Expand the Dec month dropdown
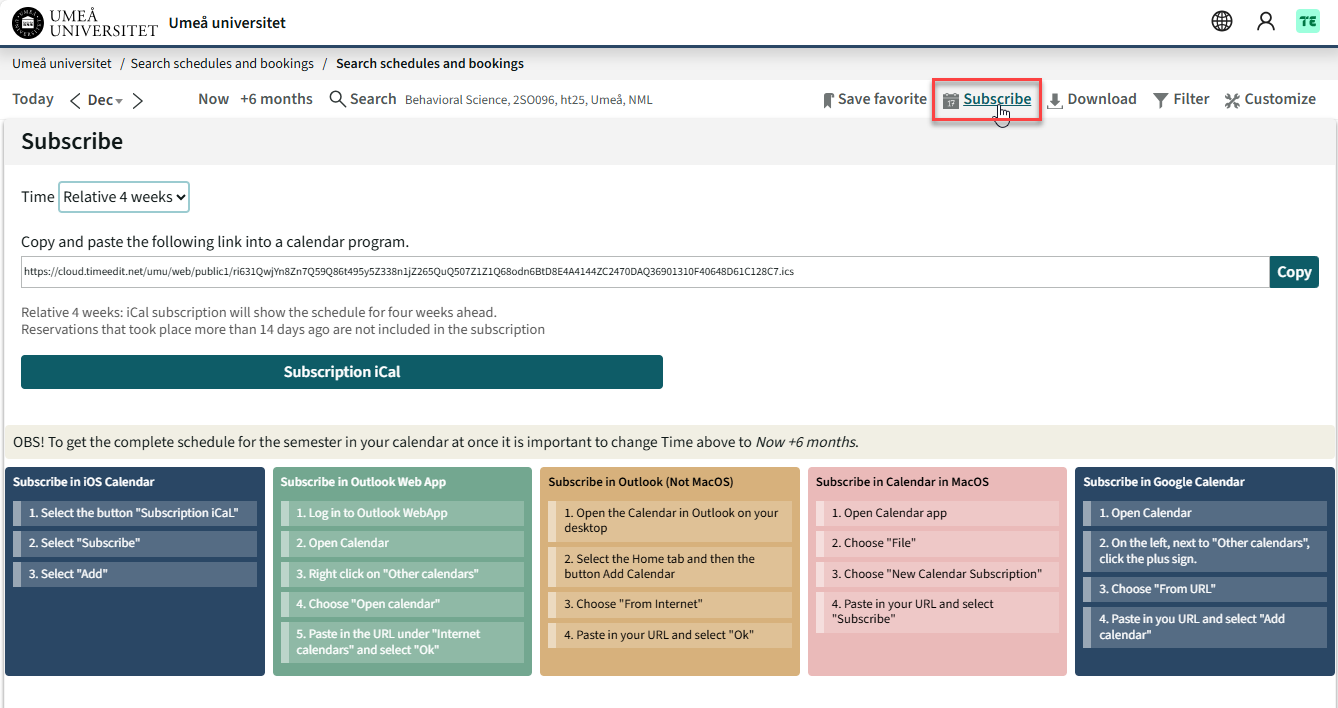 tap(105, 100)
